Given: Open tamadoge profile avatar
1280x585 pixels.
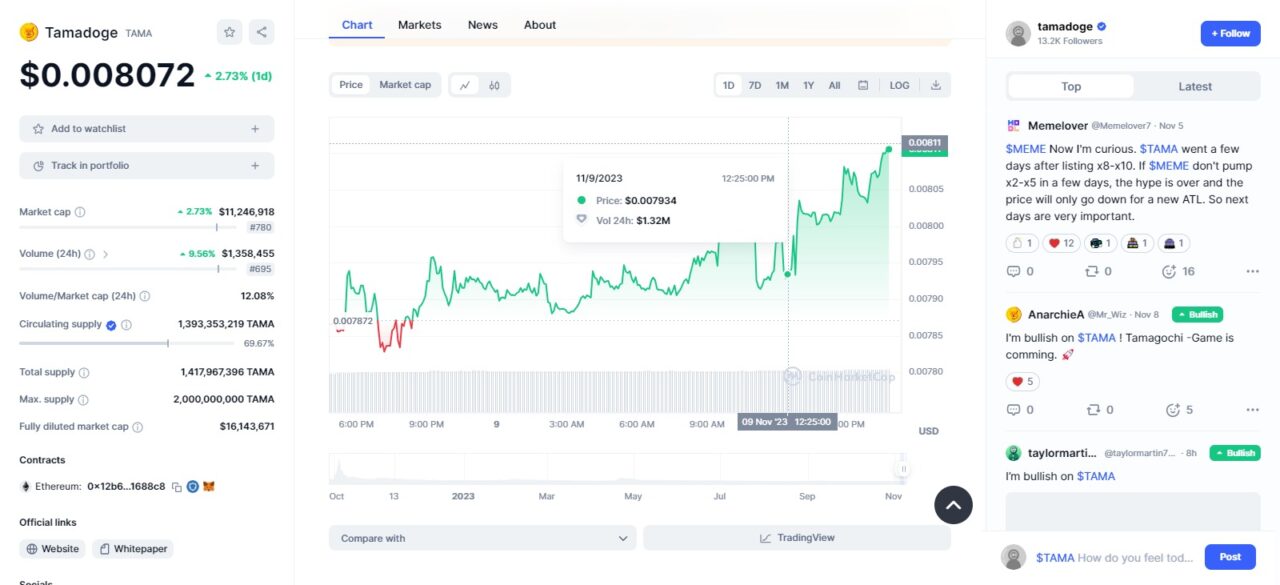Looking at the screenshot, I should pyautogui.click(x=1018, y=33).
